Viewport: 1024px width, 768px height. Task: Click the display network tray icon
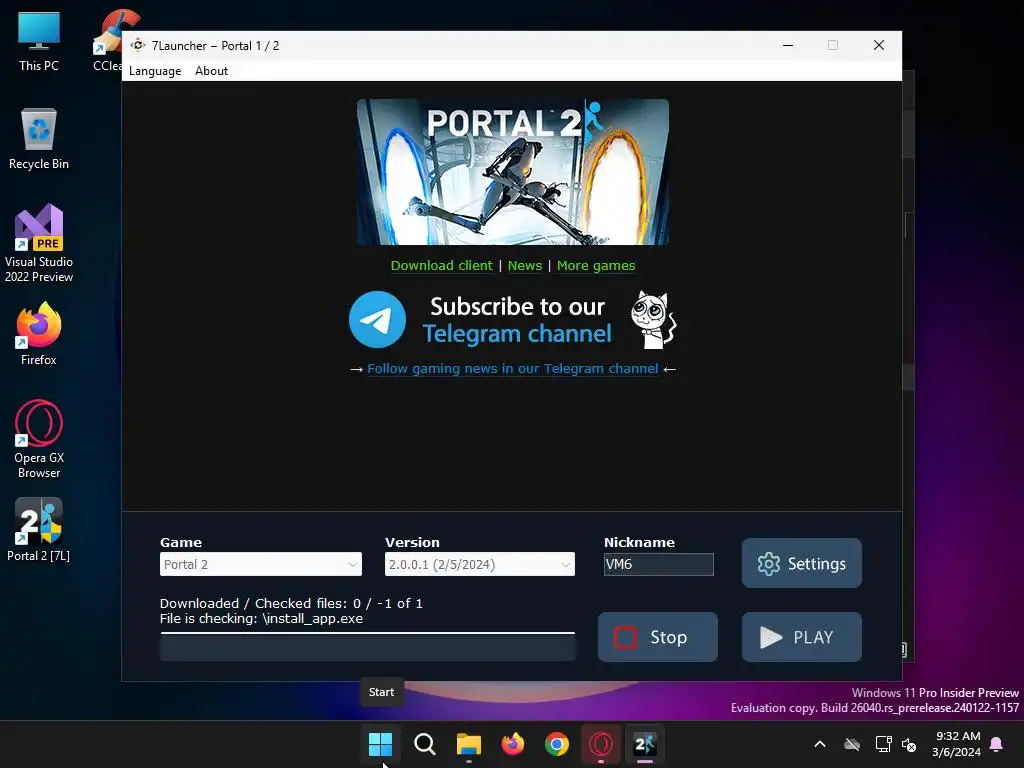883,744
